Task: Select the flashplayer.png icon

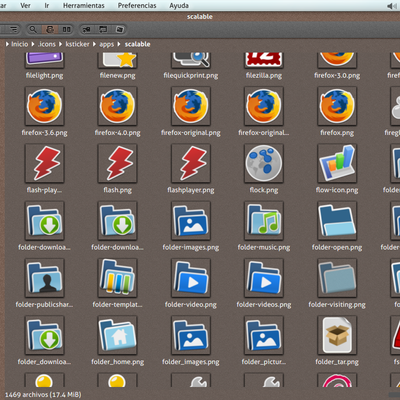Action: (191, 163)
